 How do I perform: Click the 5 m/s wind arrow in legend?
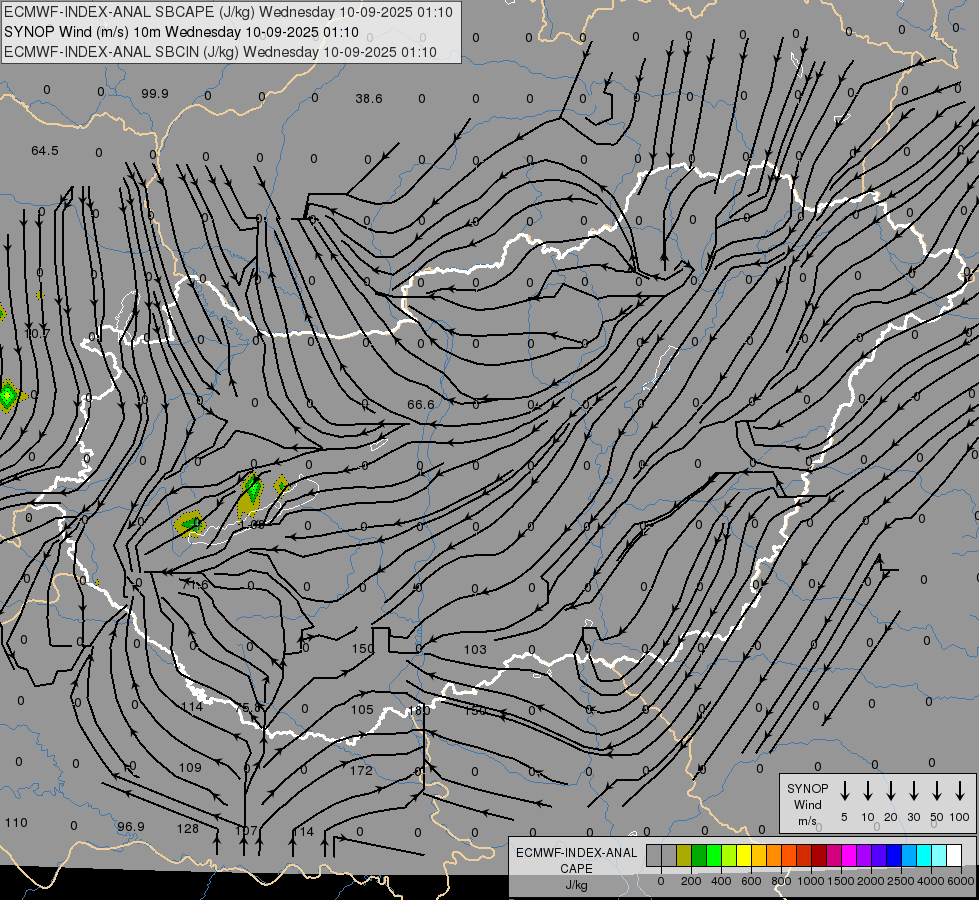pos(844,790)
